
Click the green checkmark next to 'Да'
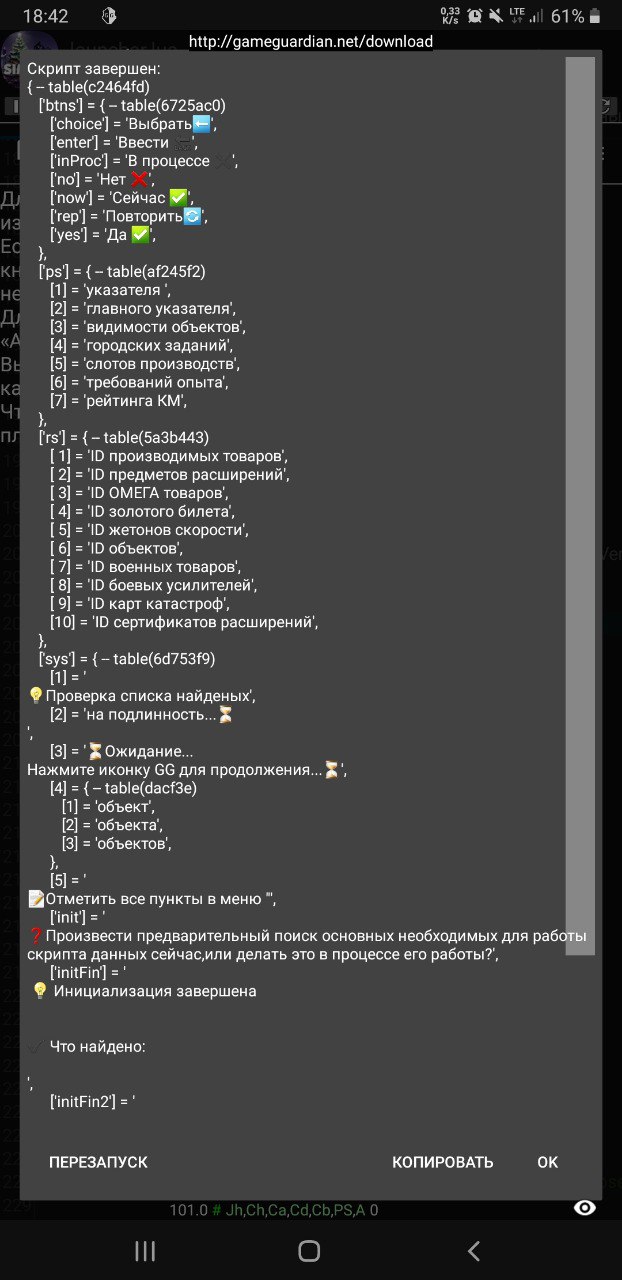(x=141, y=235)
